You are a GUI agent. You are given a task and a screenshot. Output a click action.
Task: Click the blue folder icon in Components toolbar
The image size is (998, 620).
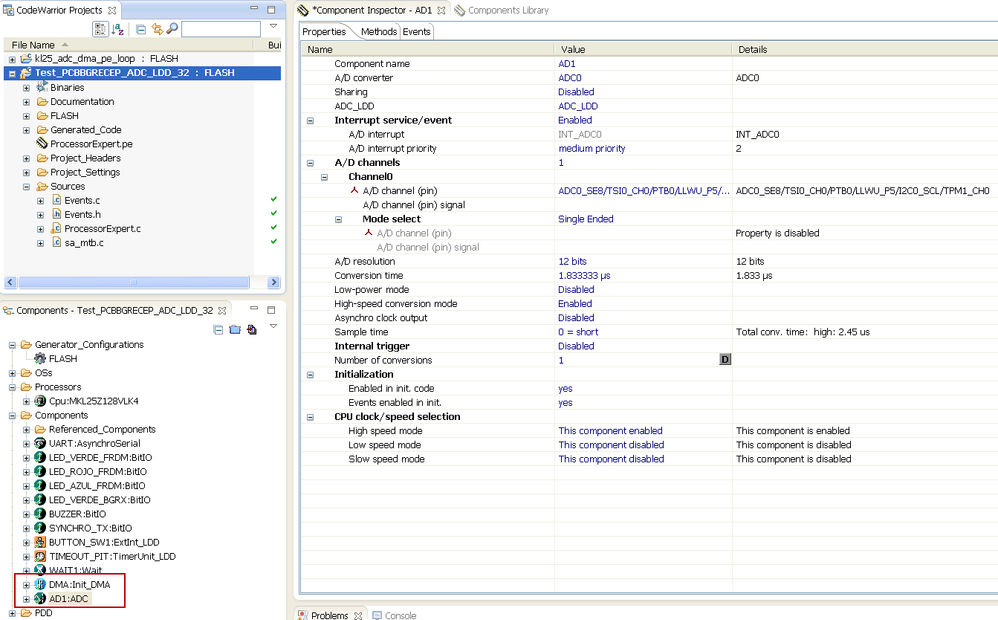[x=235, y=330]
